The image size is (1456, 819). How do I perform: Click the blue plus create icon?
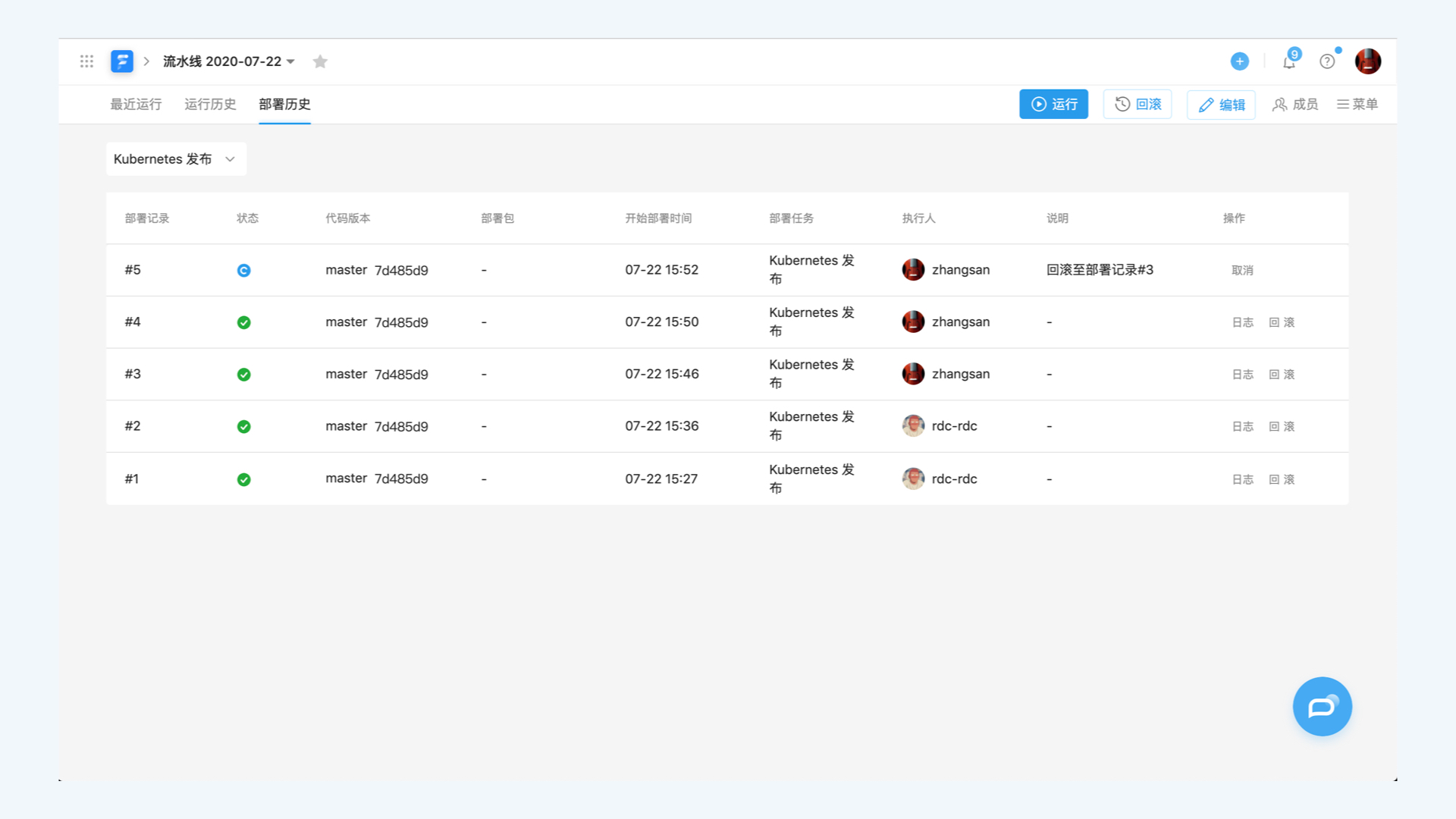[x=1239, y=61]
